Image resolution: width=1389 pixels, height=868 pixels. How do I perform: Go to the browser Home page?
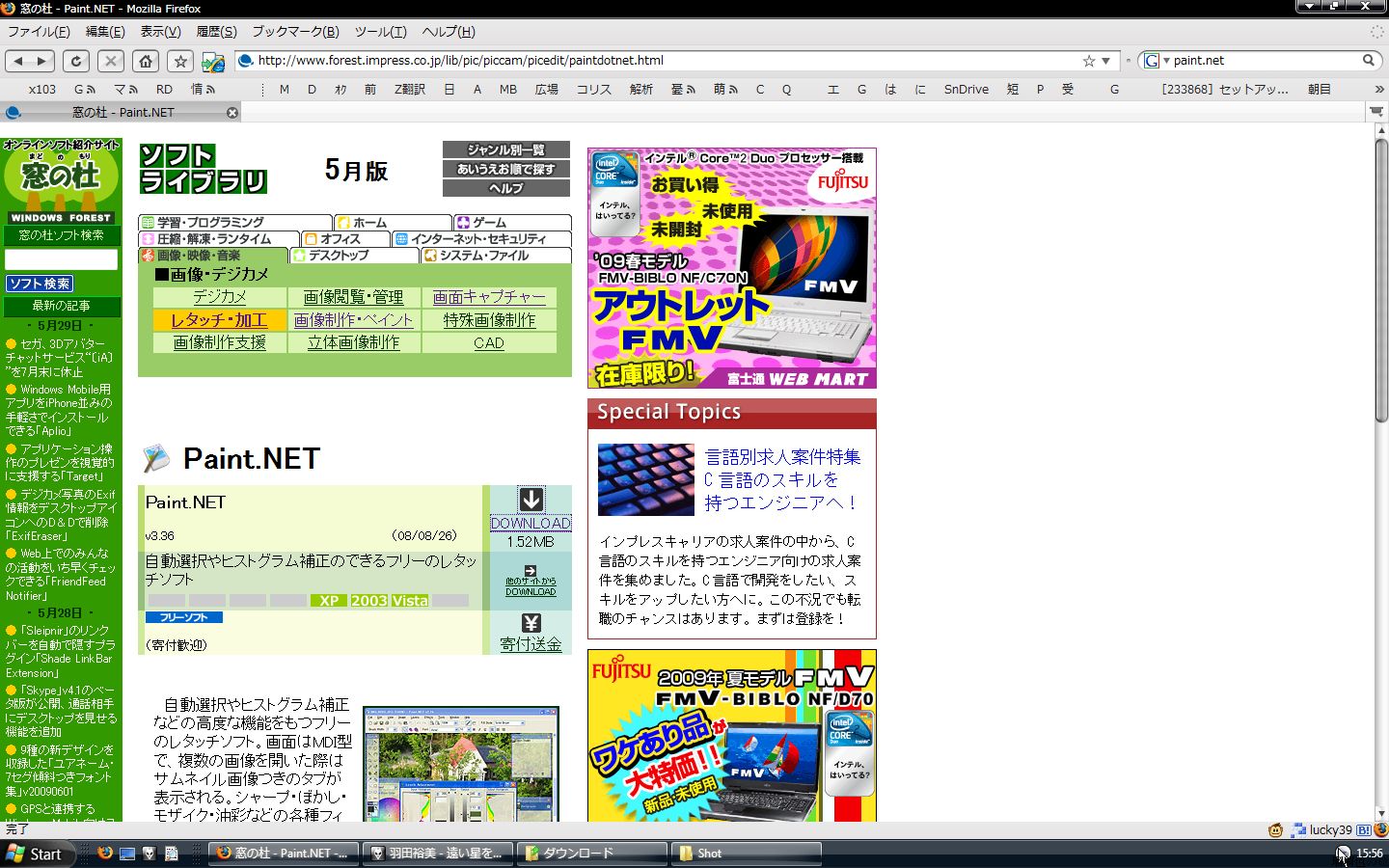(146, 61)
